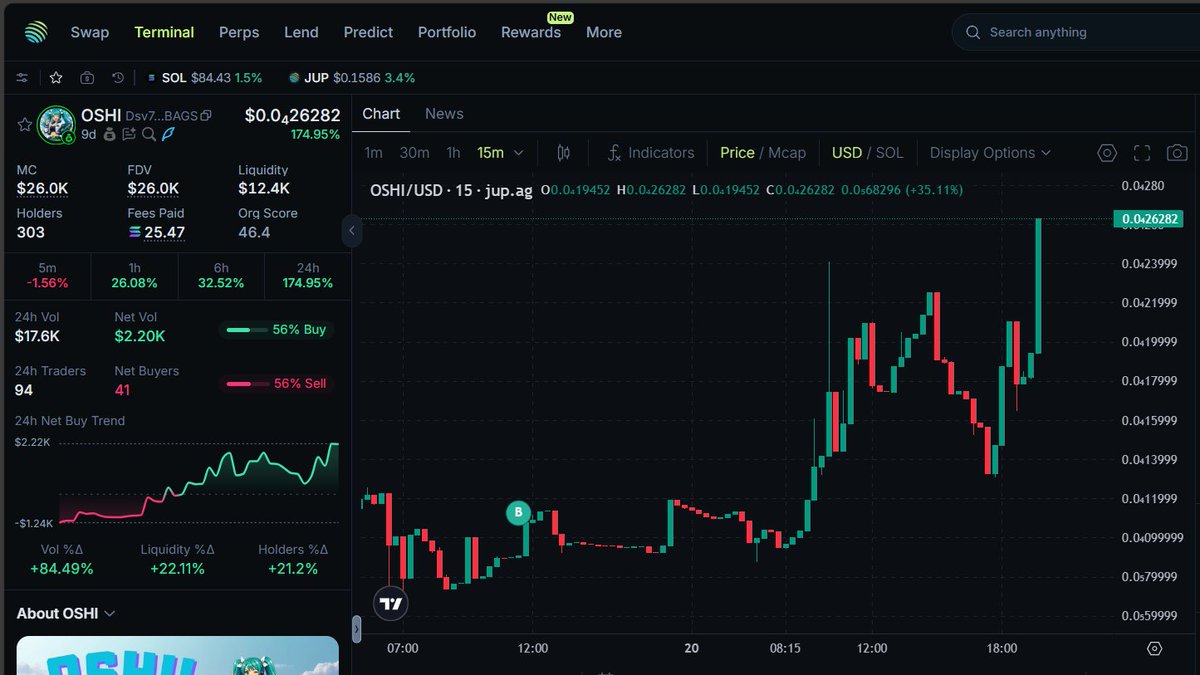Click the Jupiter logo icon
The image size is (1200, 675).
pos(36,32)
